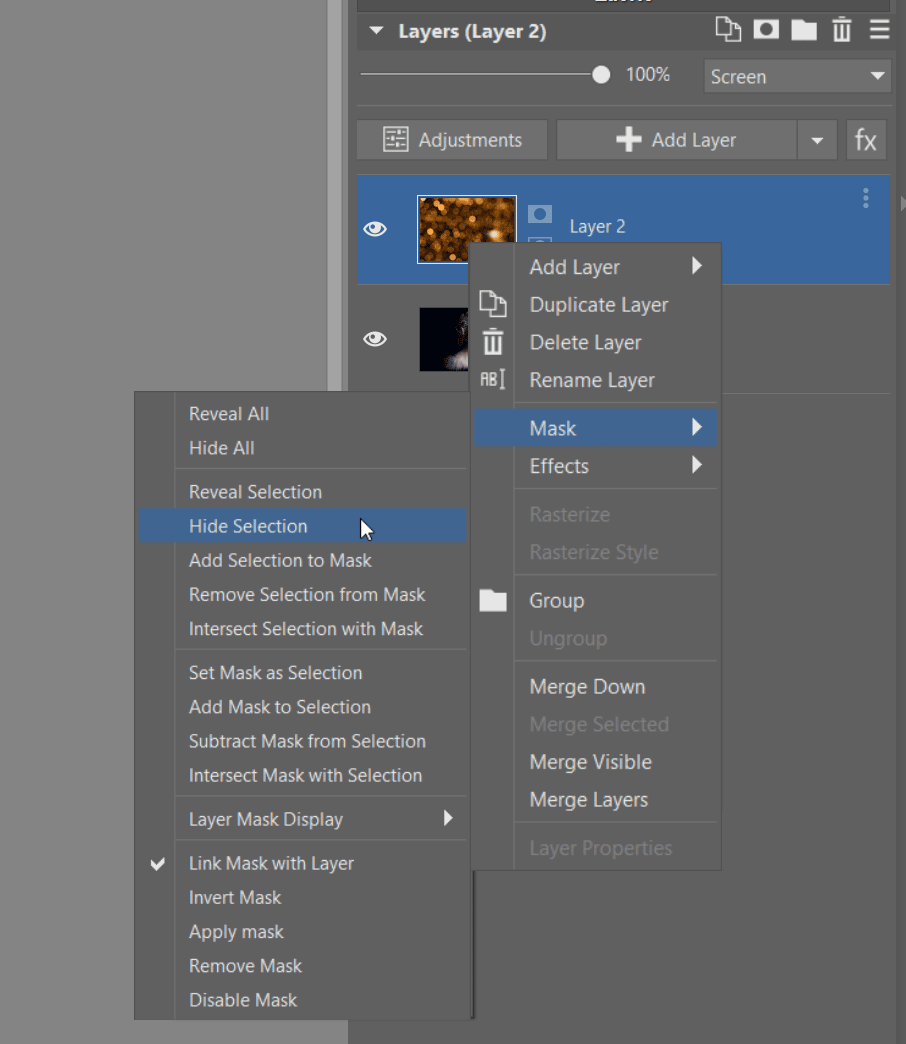Select Merge Visible
The width and height of the screenshot is (906, 1044).
coord(590,762)
